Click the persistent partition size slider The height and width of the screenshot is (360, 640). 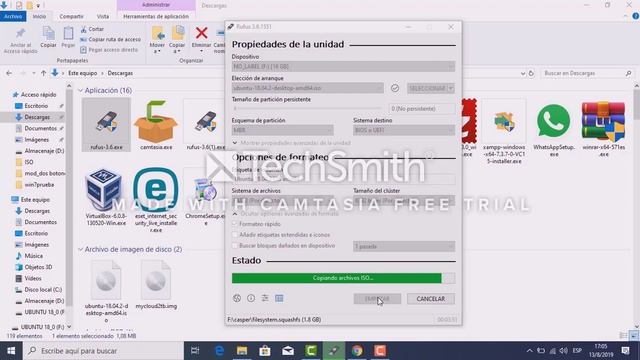pos(308,109)
